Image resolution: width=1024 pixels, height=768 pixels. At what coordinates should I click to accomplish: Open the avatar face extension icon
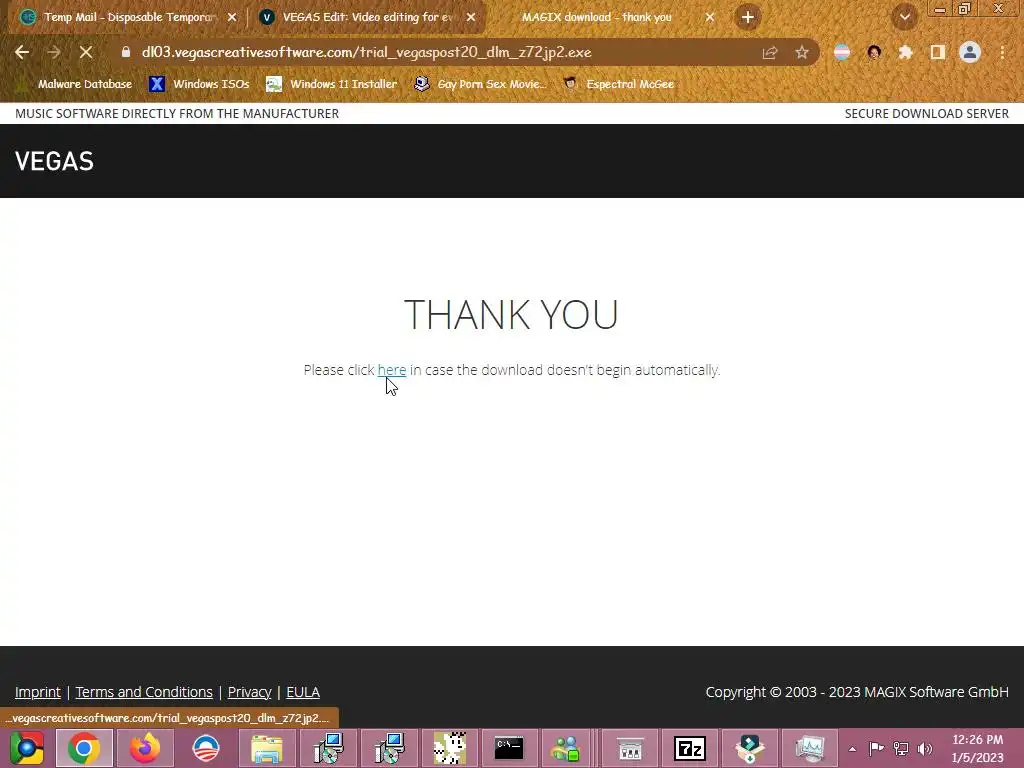click(874, 53)
